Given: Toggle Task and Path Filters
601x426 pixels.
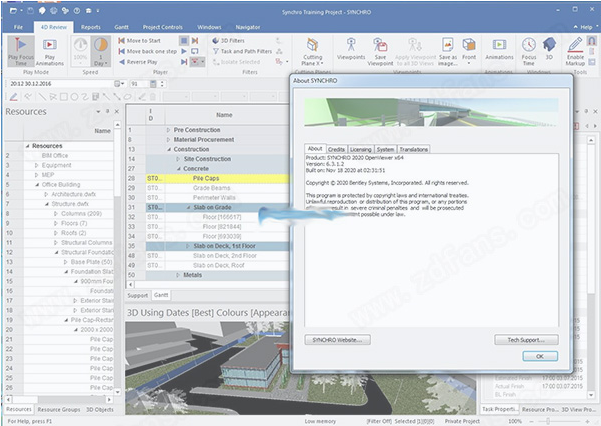Looking at the screenshot, I should (240, 51).
